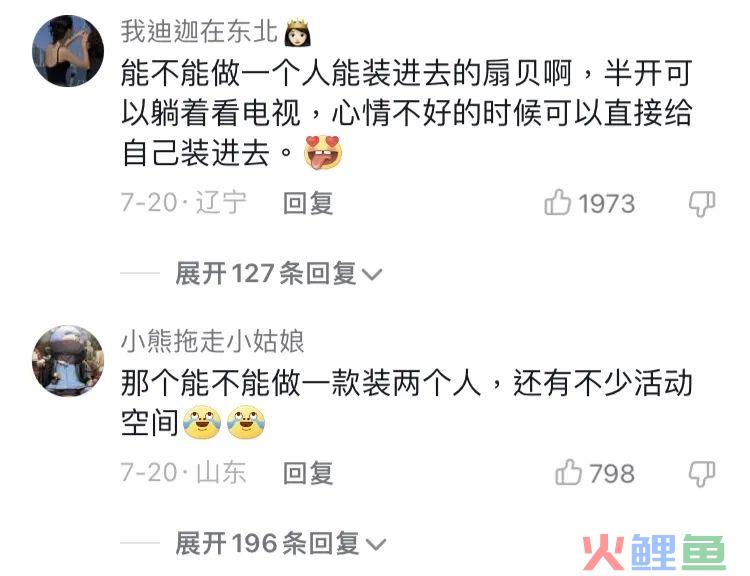750x576 pixels.
Task: Select the comment text about 装两个人
Action: click(407, 403)
